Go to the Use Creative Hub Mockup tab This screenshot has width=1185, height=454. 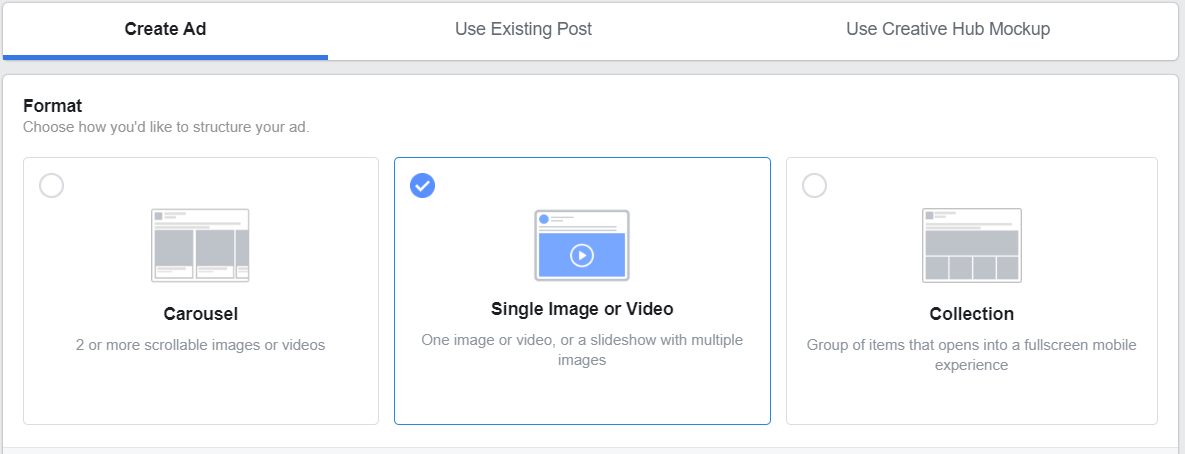click(x=948, y=29)
